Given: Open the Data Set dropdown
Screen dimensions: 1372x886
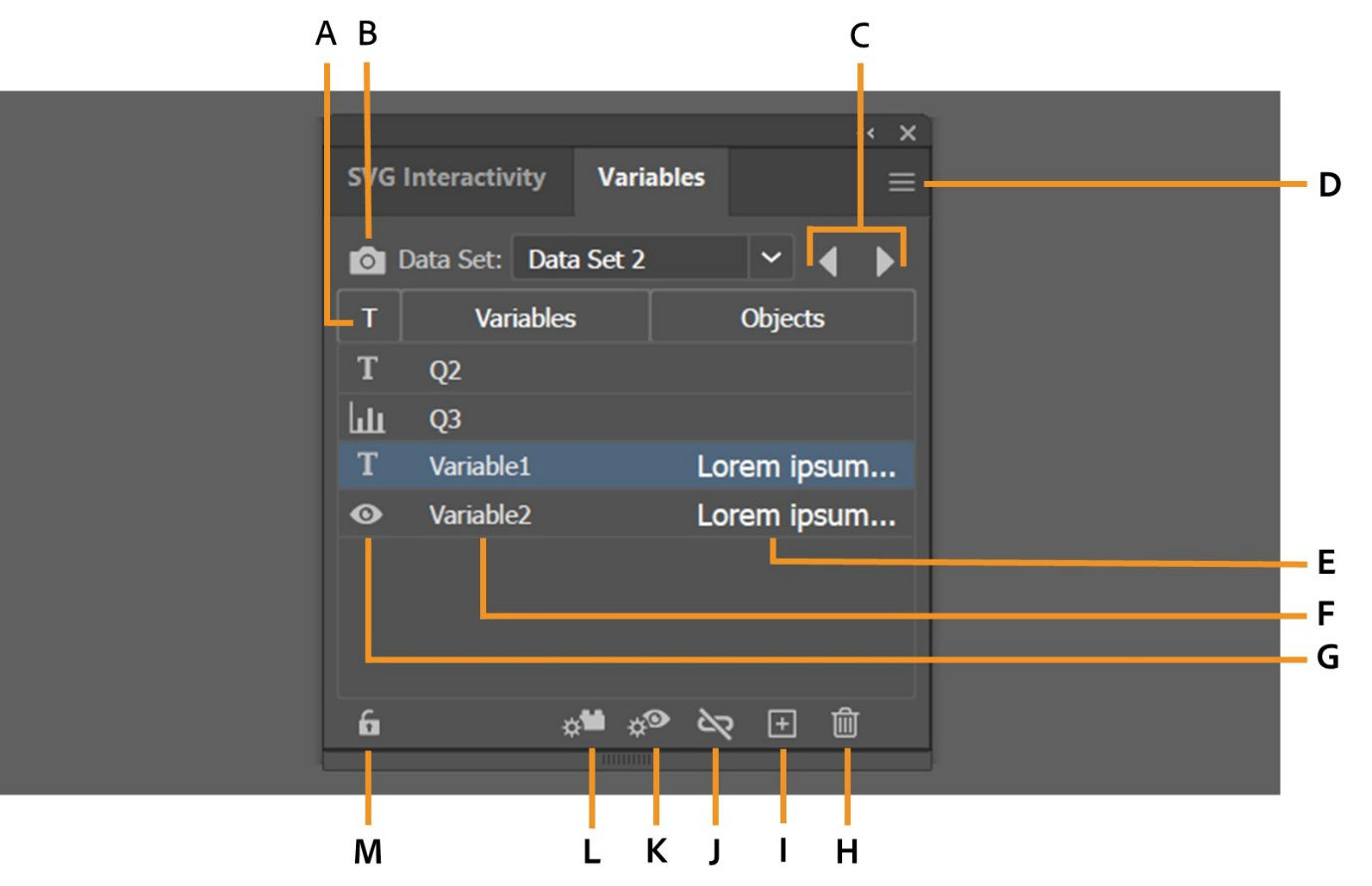Looking at the screenshot, I should point(771,257).
